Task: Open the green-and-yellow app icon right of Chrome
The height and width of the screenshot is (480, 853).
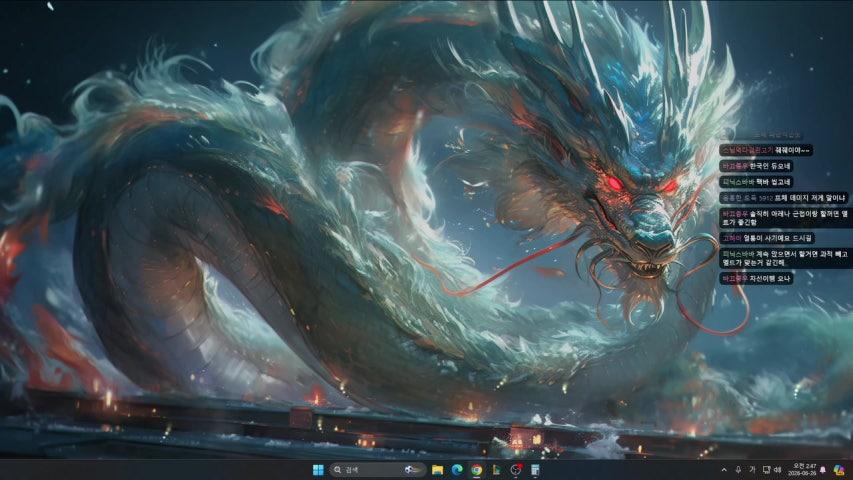Action: click(496, 470)
